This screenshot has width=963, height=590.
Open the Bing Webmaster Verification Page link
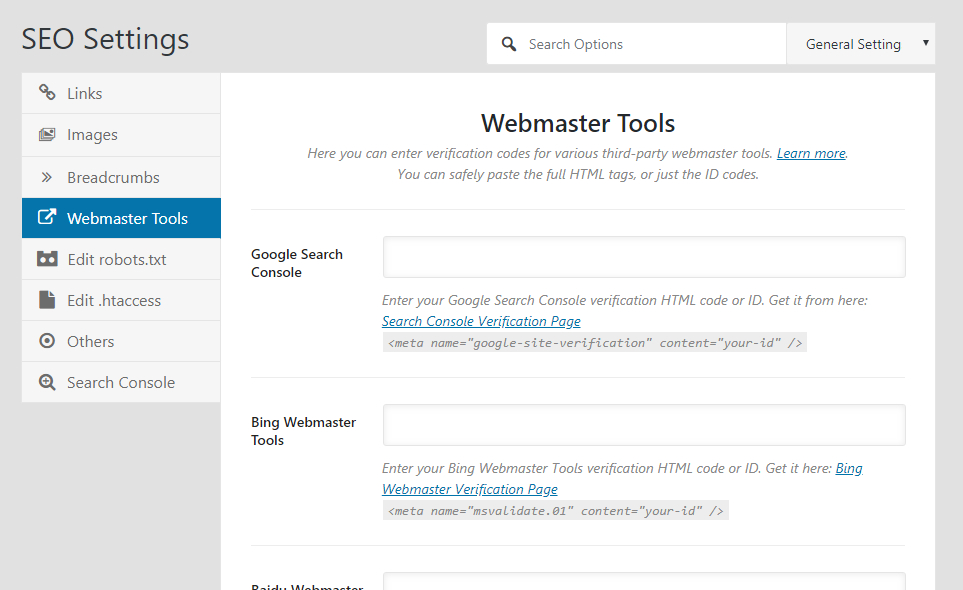[x=622, y=479]
